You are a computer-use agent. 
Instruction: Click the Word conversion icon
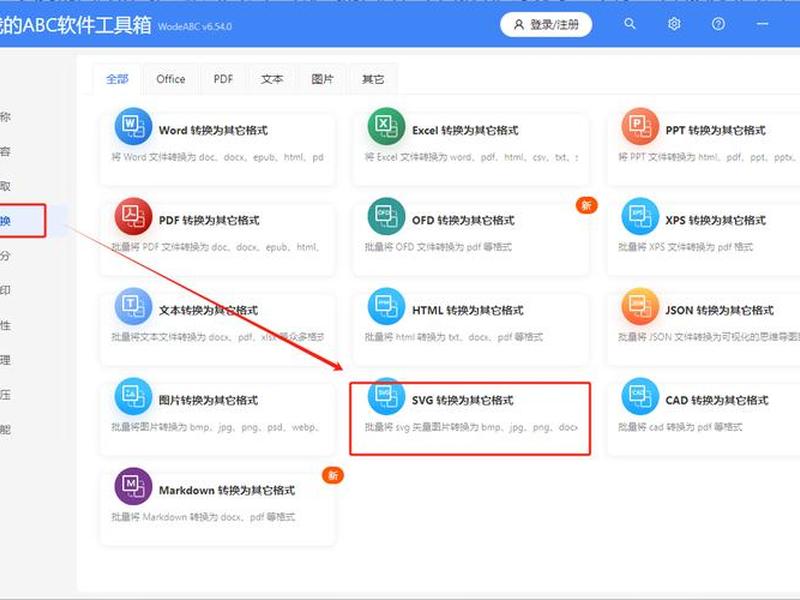(133, 126)
